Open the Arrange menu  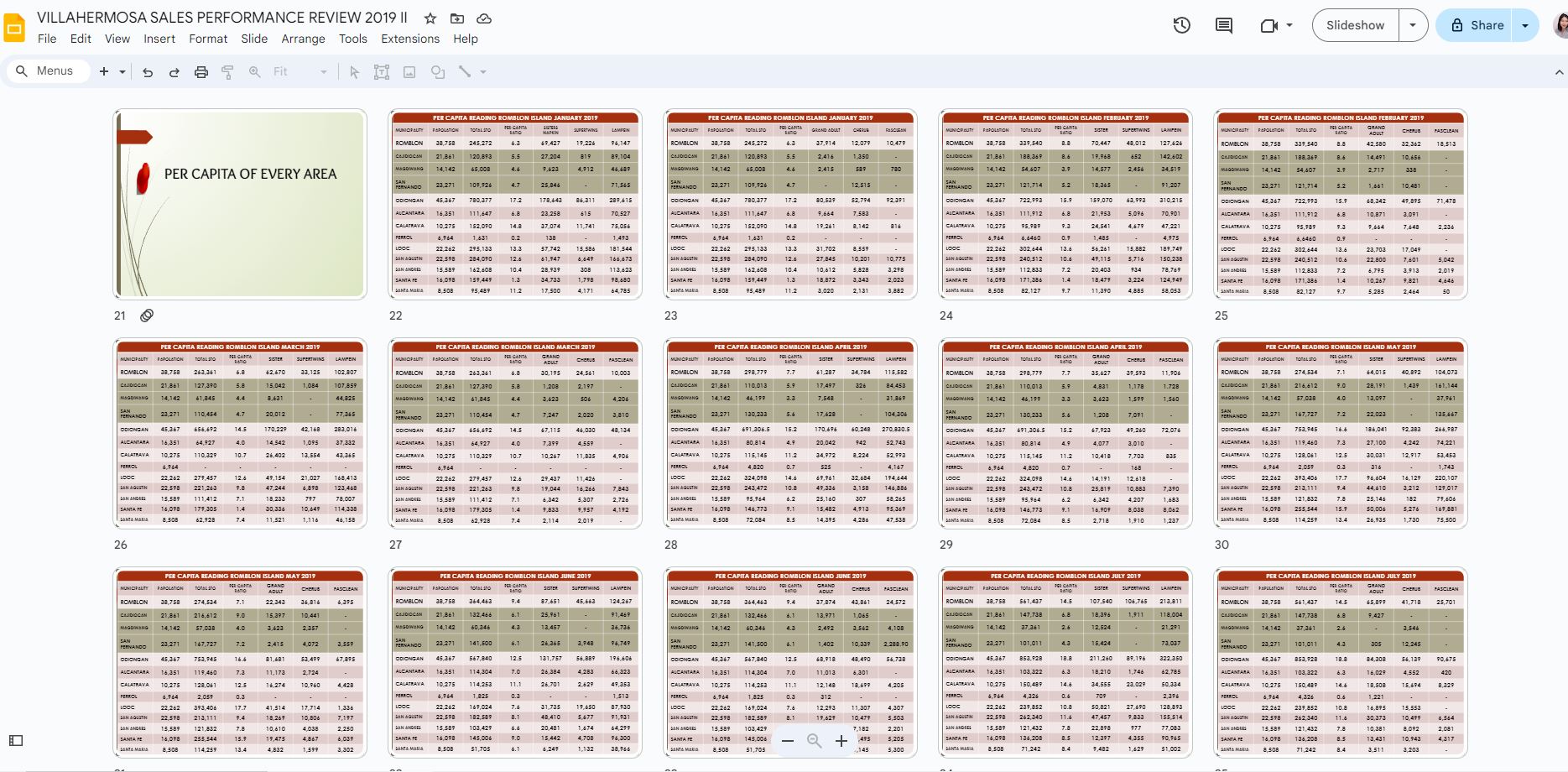(x=303, y=39)
